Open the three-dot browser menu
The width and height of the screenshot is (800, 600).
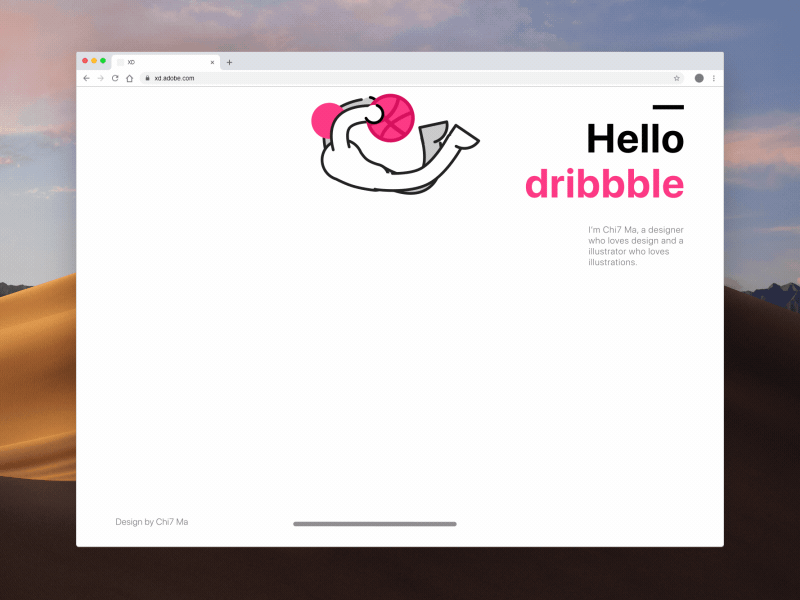pyautogui.click(x=713, y=77)
